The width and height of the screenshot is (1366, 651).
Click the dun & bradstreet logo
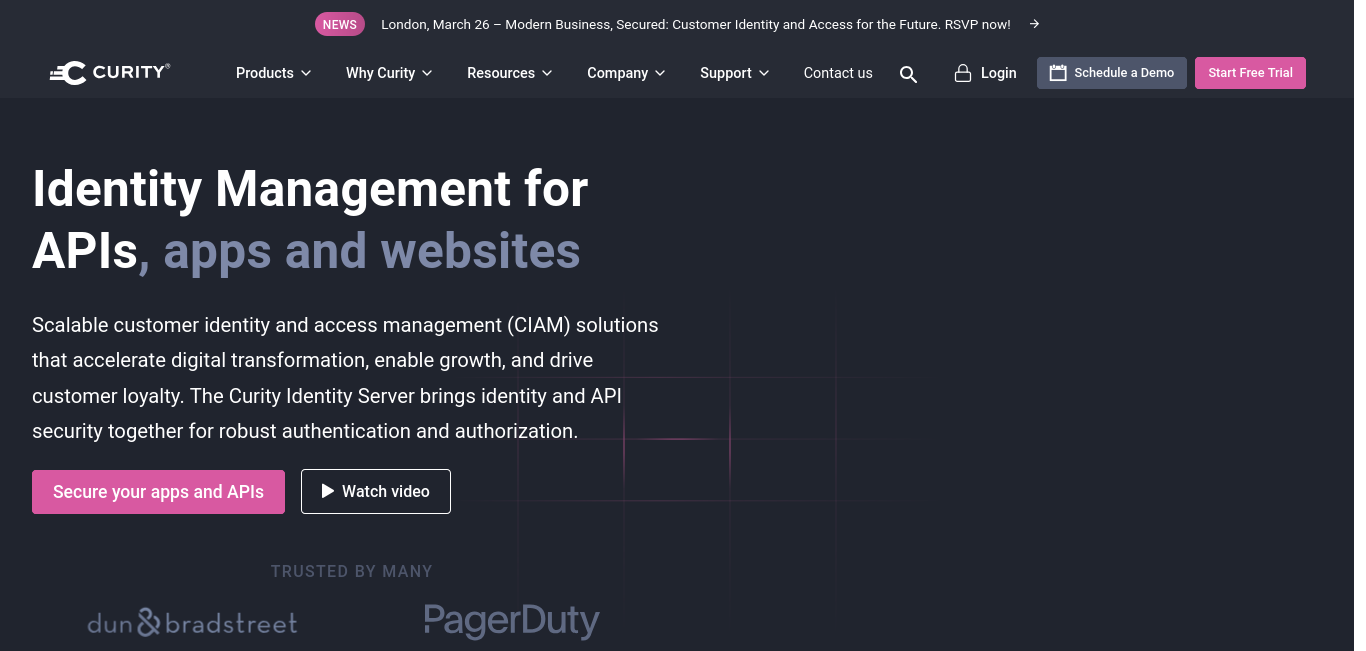point(192,623)
